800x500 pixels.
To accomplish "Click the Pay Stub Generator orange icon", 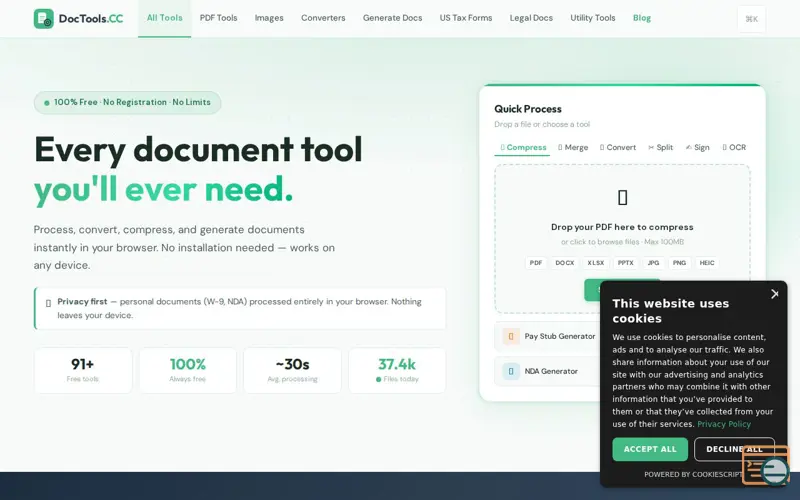I will [x=511, y=336].
